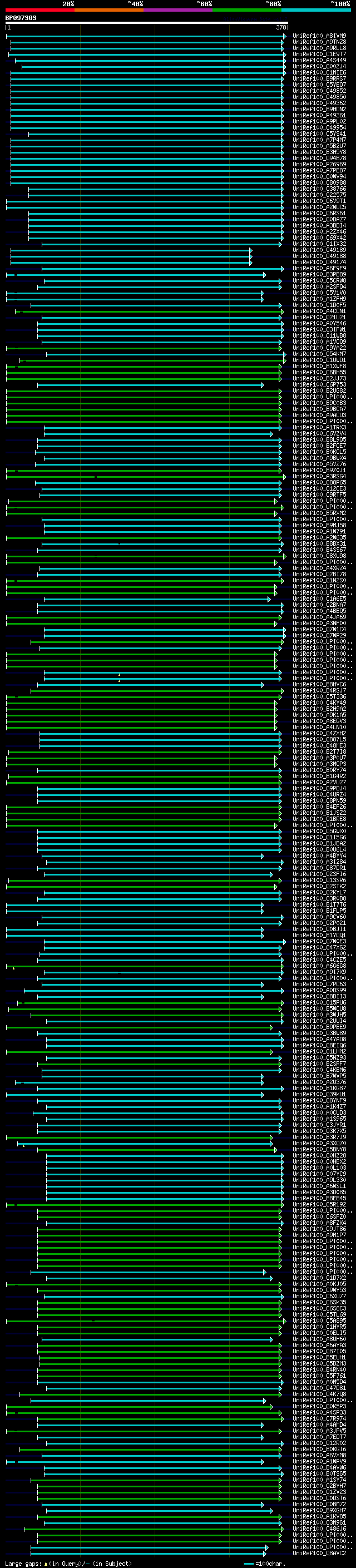The width and height of the screenshot is (356, 1568).
Task: Click the cyan alignment bar for UniRef100_A9RLL8
Action: click(148, 48)
